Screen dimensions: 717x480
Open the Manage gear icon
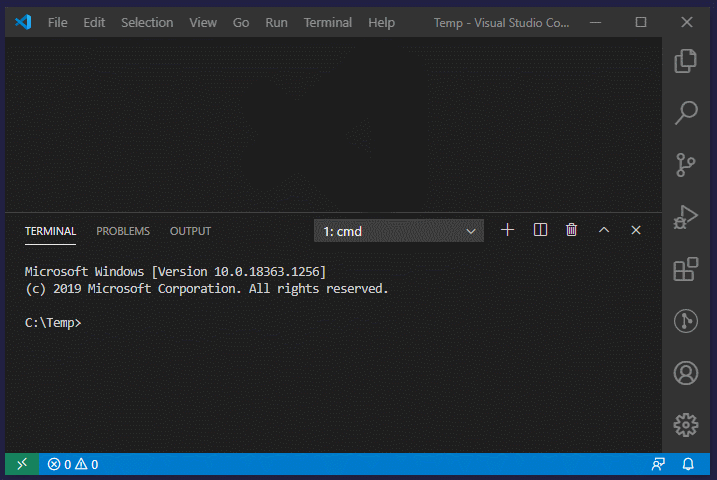[685, 425]
